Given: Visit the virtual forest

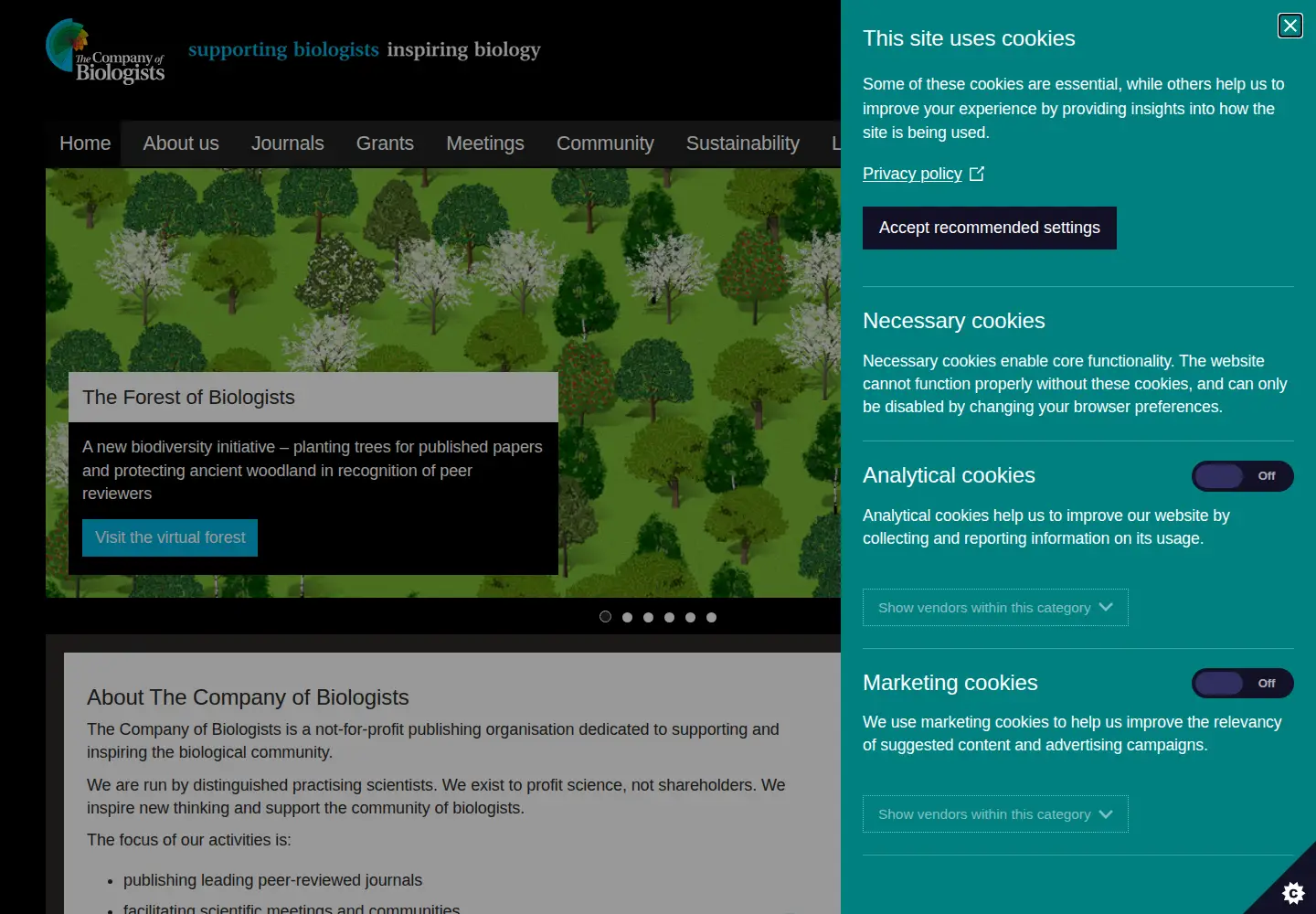Looking at the screenshot, I should tap(170, 538).
